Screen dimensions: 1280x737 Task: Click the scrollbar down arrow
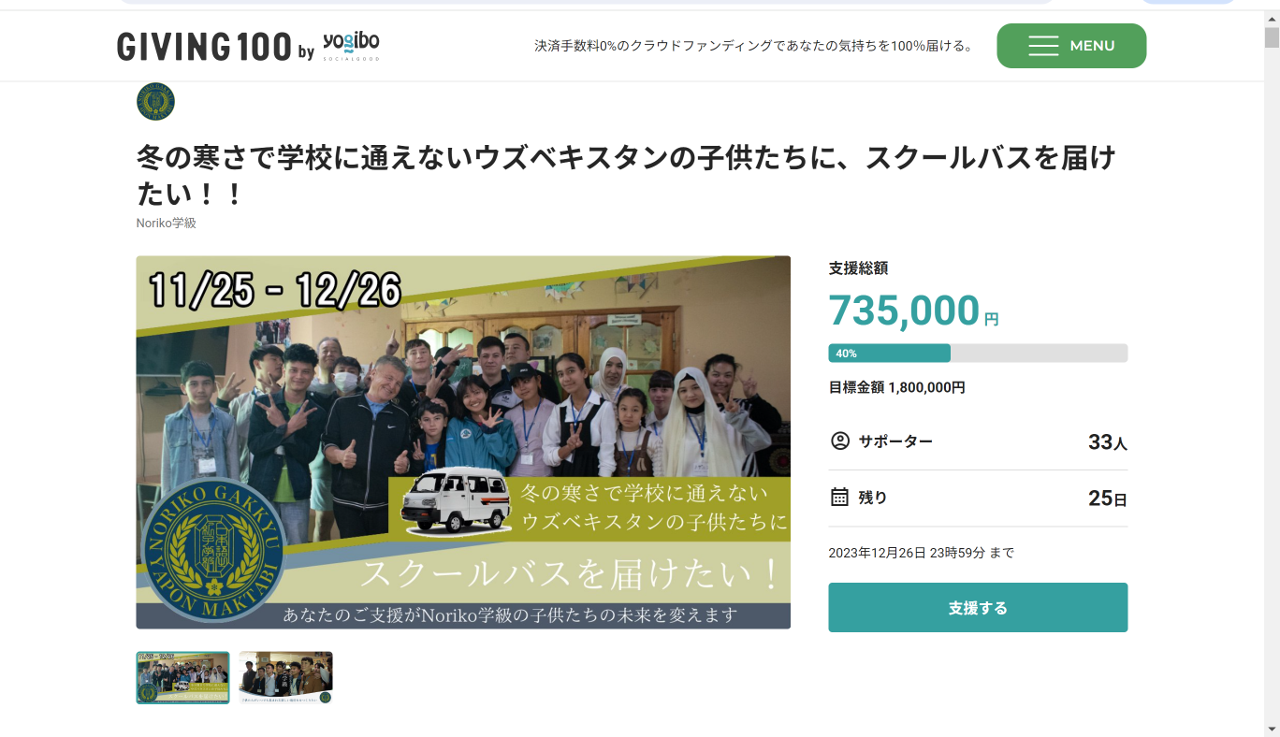[1271, 728]
